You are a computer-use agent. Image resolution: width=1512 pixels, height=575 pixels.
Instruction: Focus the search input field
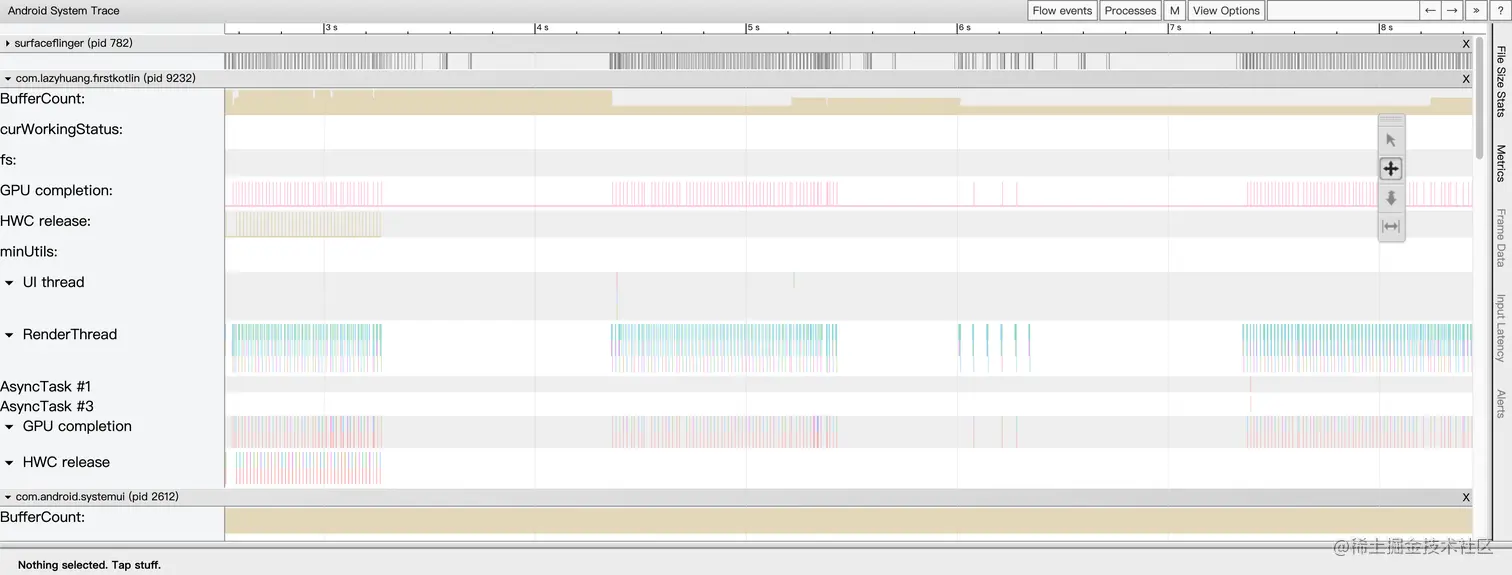pos(1343,11)
